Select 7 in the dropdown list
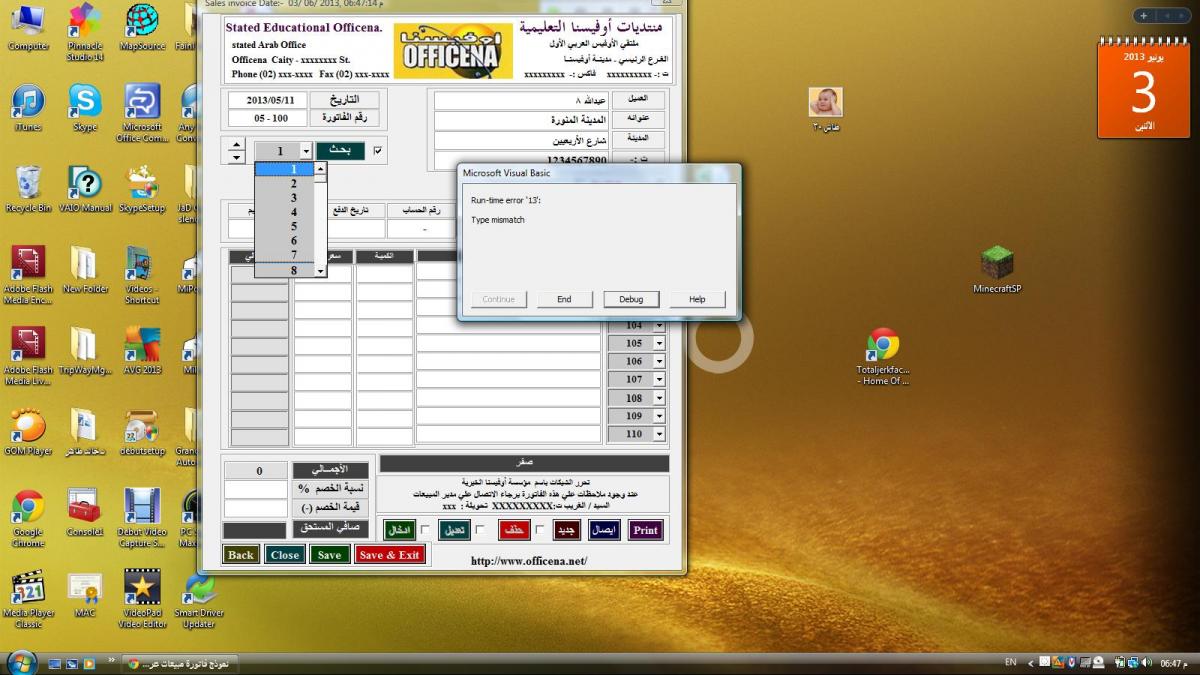The height and width of the screenshot is (675, 1200). point(285,256)
